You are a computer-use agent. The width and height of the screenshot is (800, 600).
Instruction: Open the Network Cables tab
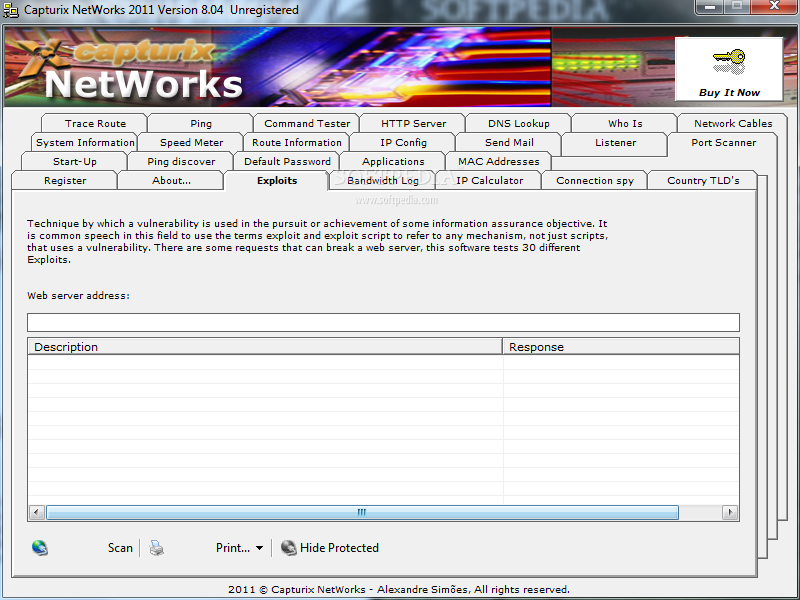click(733, 123)
